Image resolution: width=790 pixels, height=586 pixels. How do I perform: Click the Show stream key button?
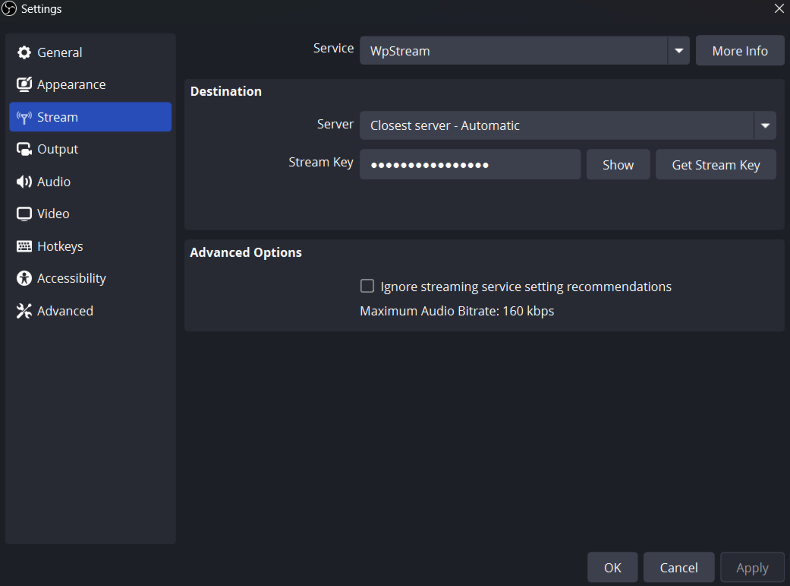tap(618, 165)
